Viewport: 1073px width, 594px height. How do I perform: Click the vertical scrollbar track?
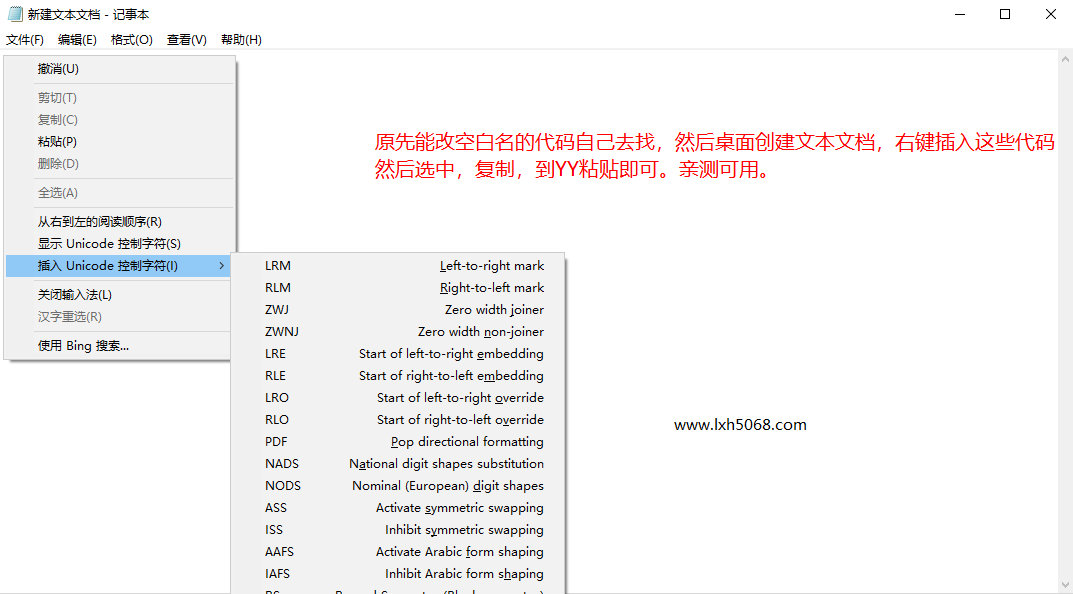click(x=1065, y=320)
